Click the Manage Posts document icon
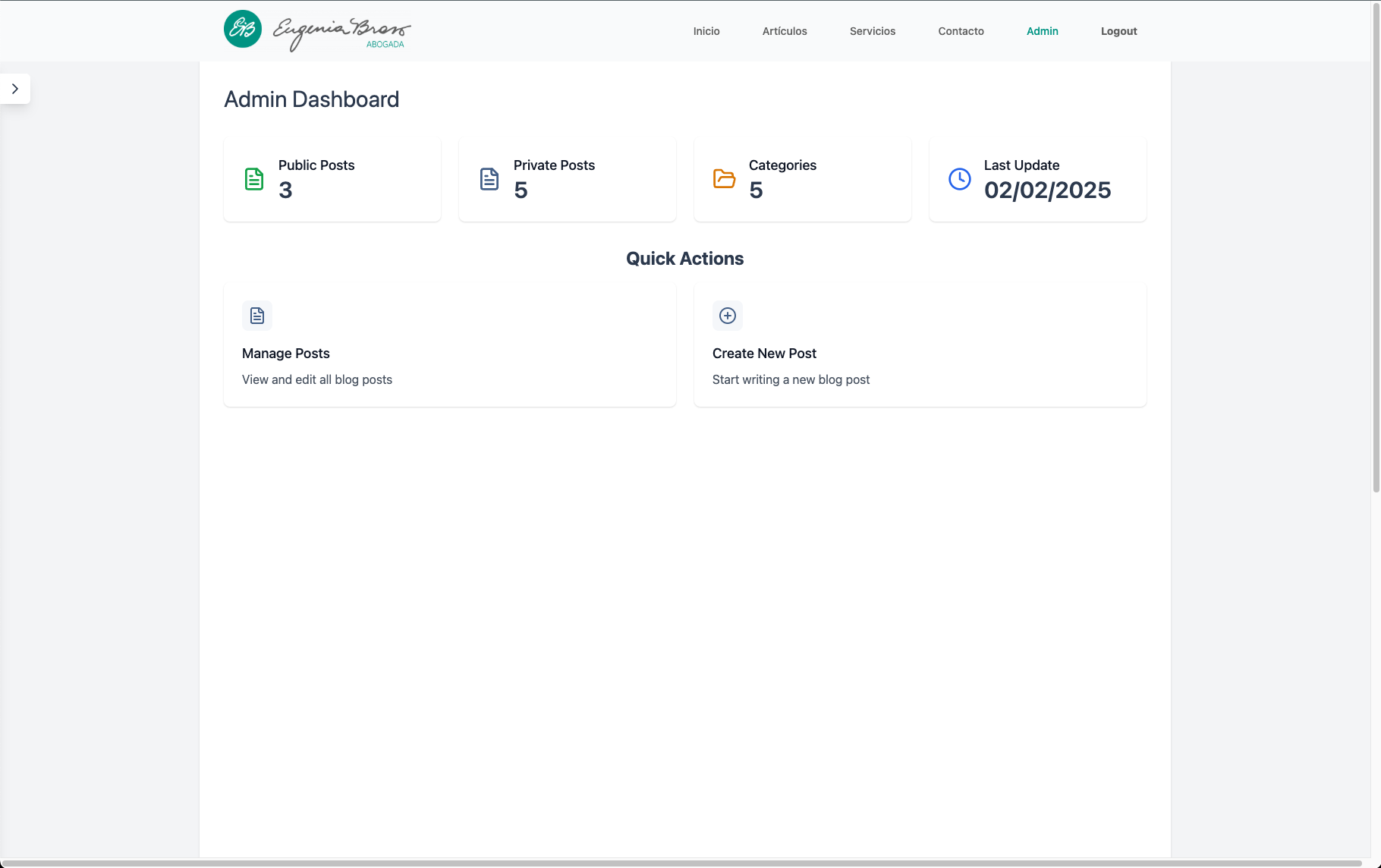 tap(257, 316)
